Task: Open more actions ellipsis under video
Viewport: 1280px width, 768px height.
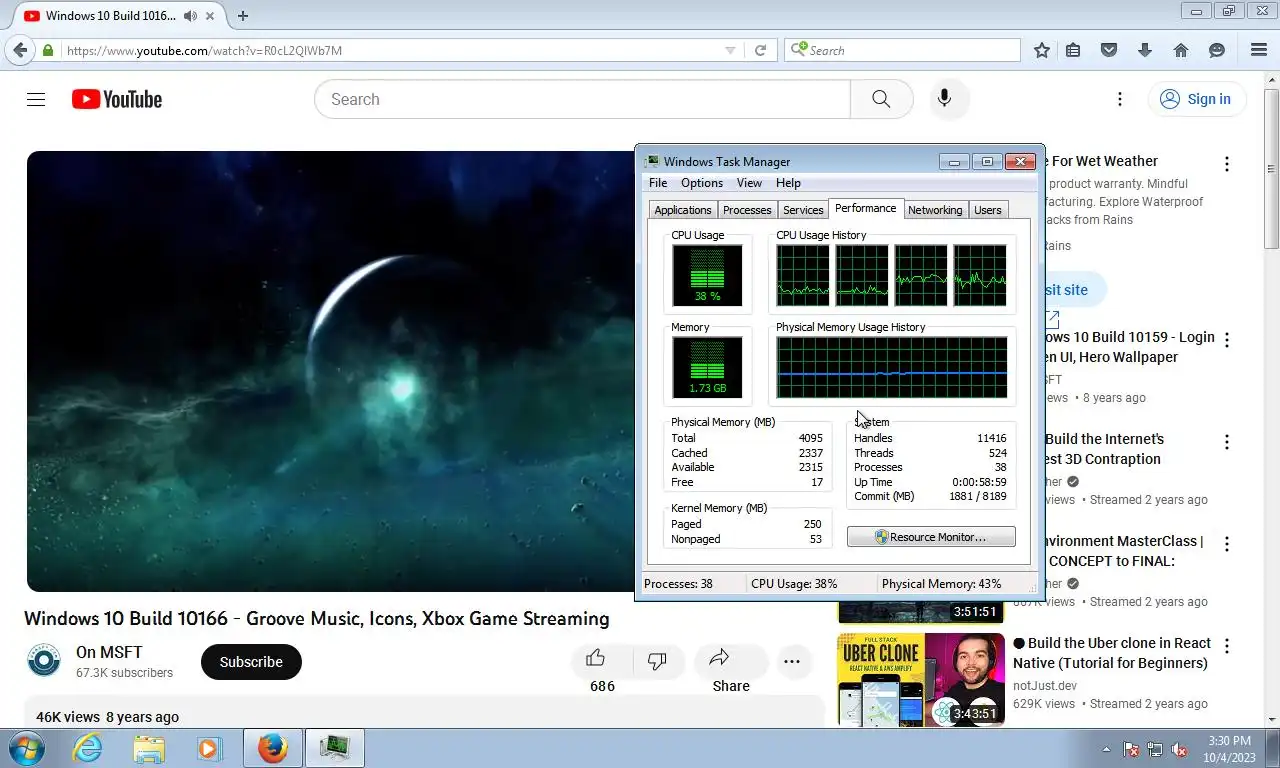Action: tap(792, 661)
